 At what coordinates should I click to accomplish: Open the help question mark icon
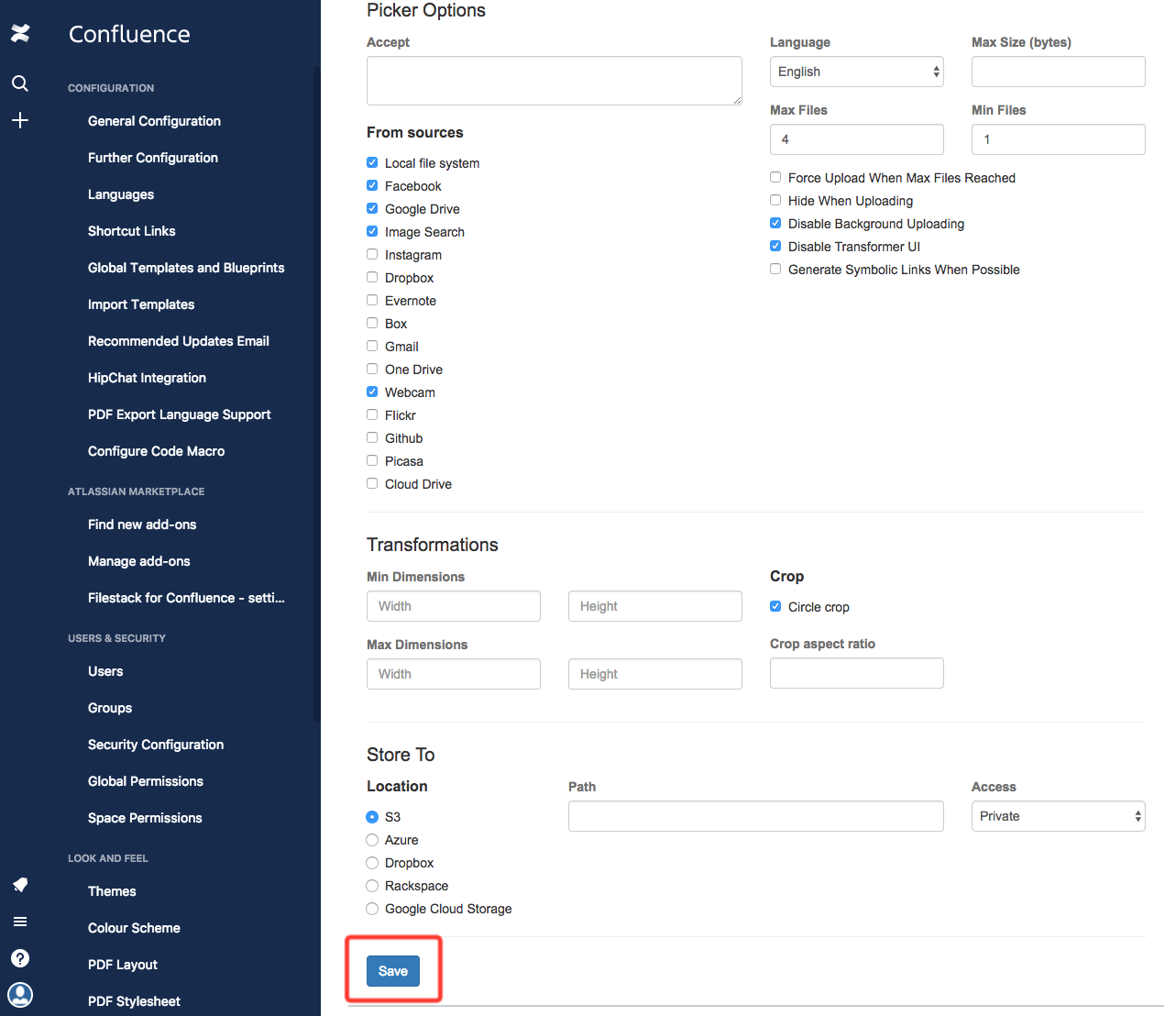20,958
